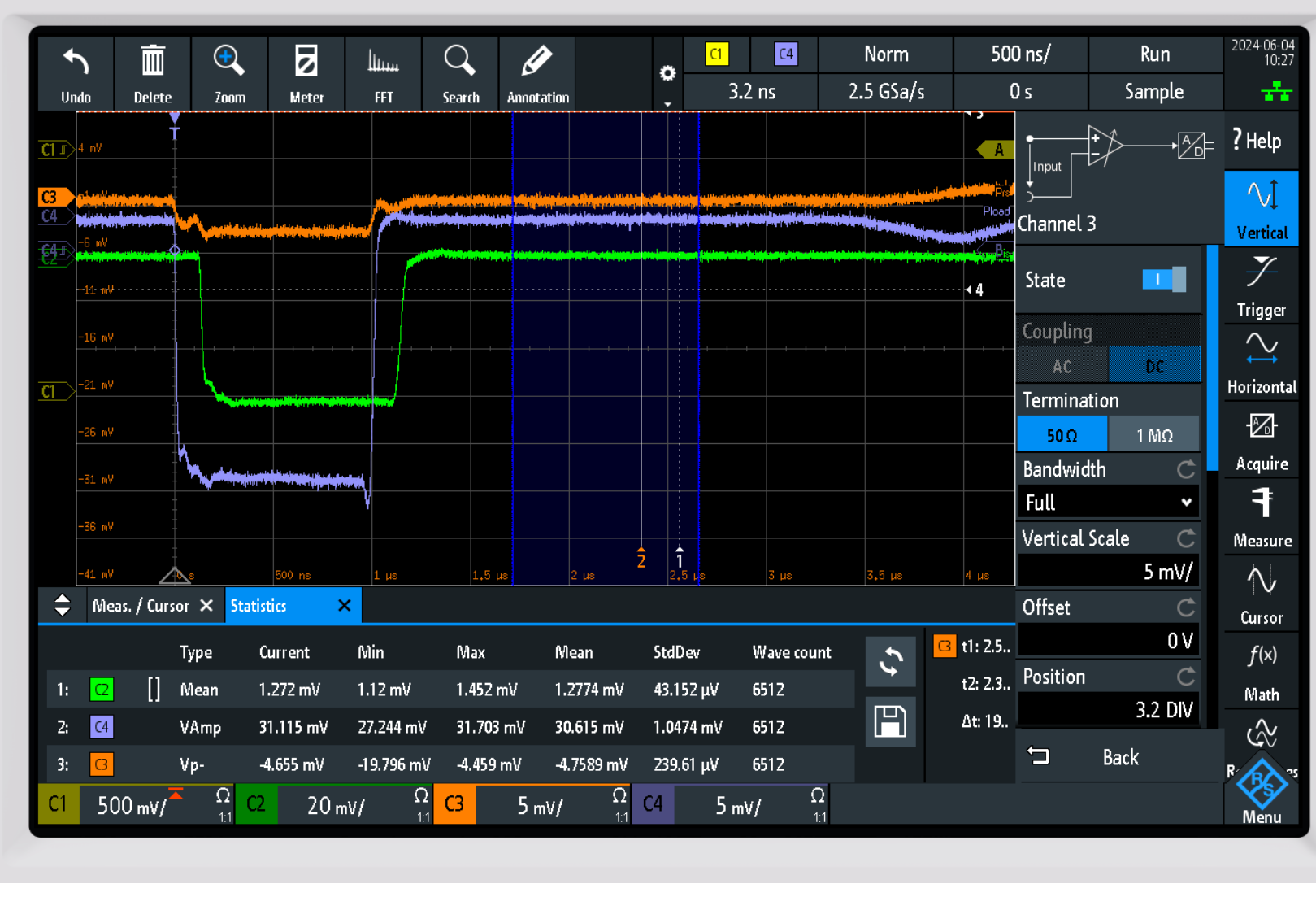
Task: Open the Math f(x) function menu
Action: 1261,669
